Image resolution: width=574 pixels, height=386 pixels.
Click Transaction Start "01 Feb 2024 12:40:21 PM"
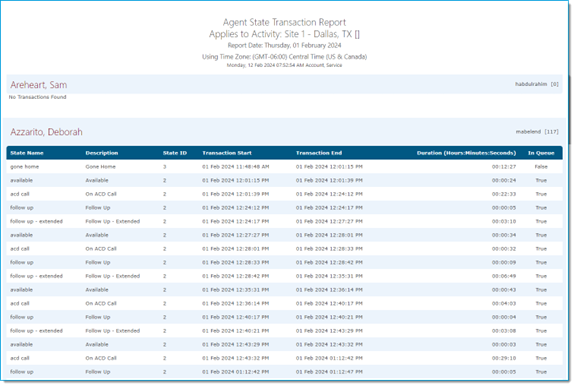click(x=235, y=331)
